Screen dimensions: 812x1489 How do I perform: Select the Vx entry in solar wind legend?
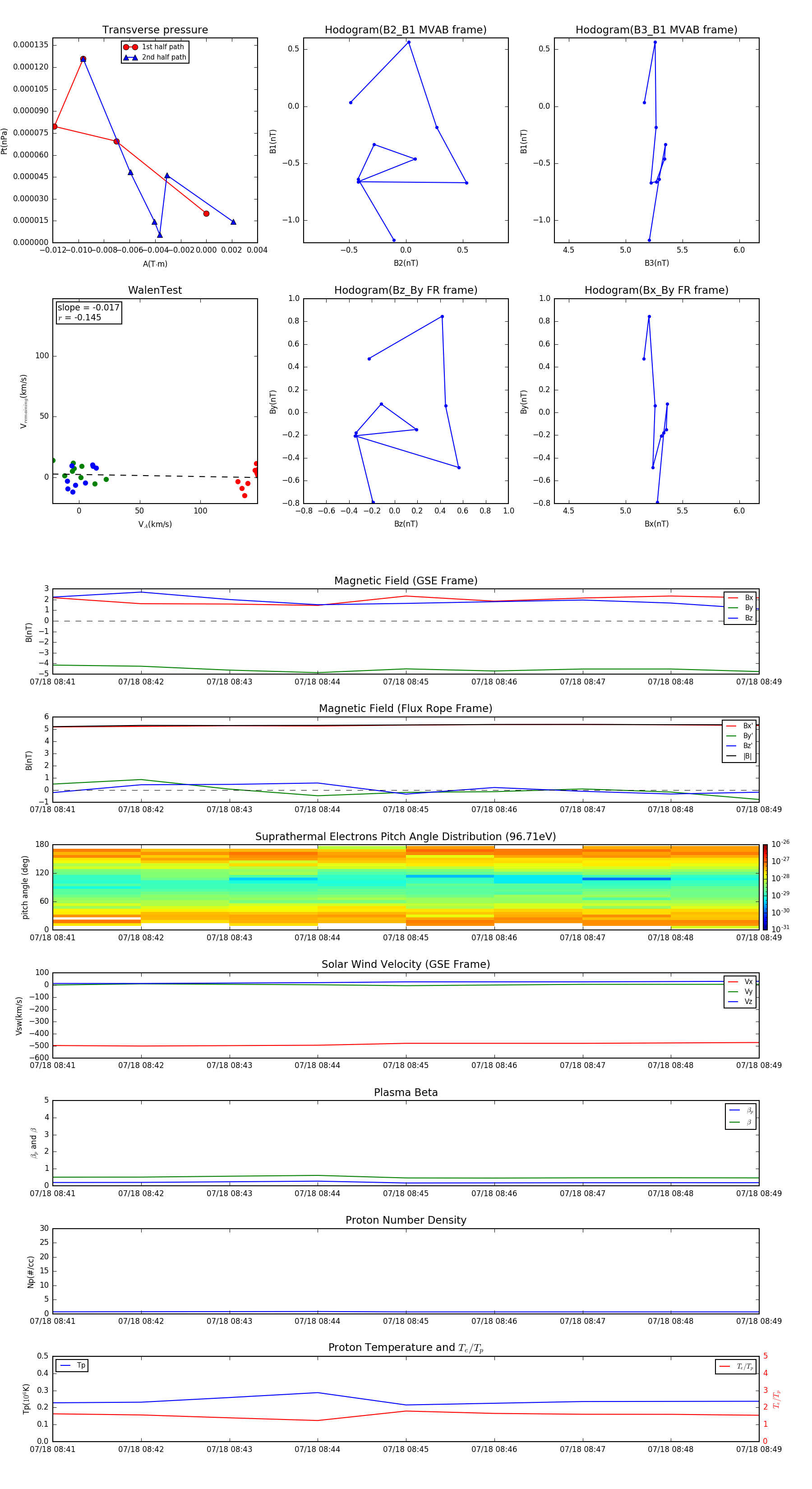click(x=740, y=981)
